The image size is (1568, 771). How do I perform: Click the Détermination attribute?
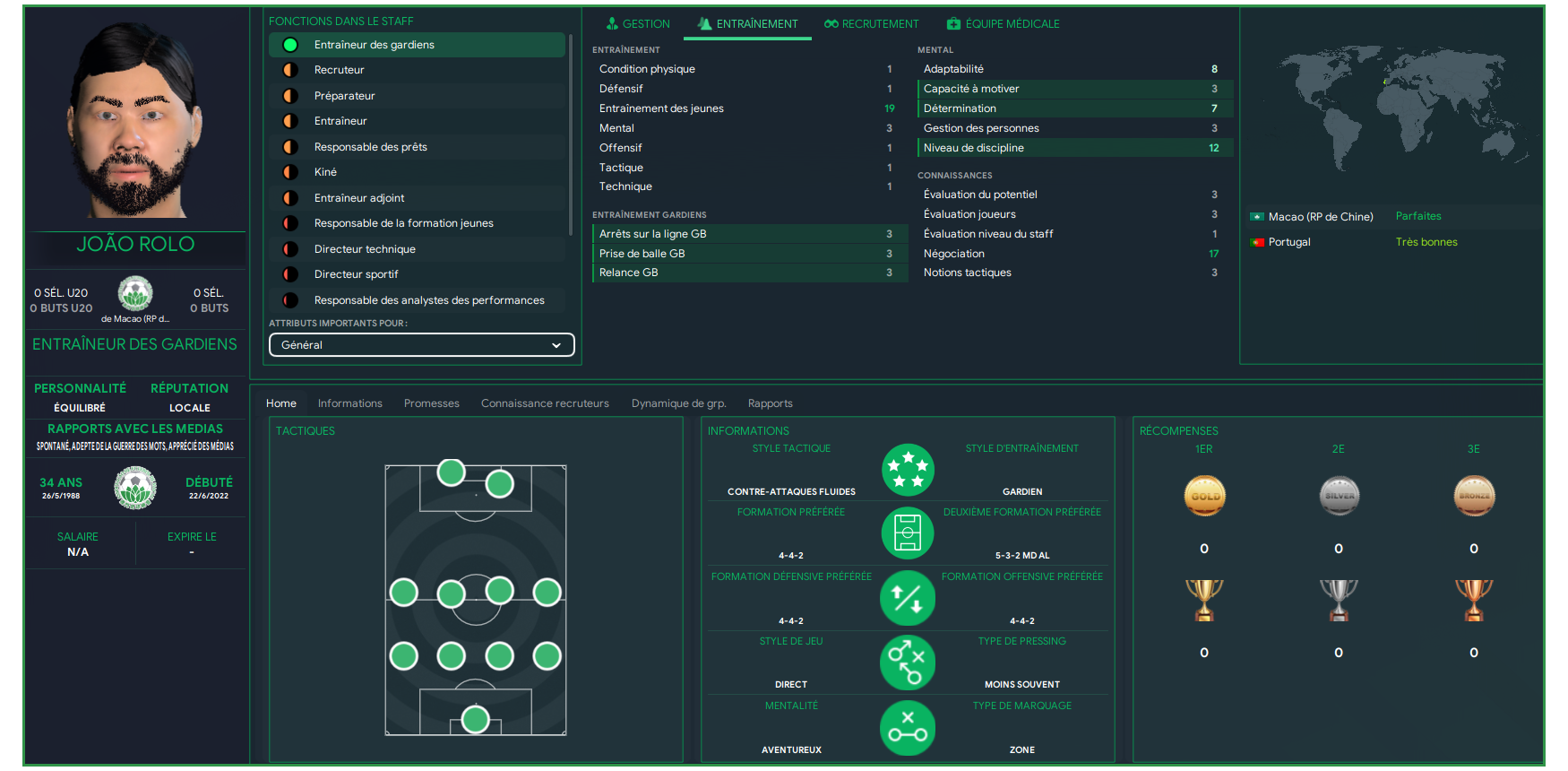point(1074,108)
